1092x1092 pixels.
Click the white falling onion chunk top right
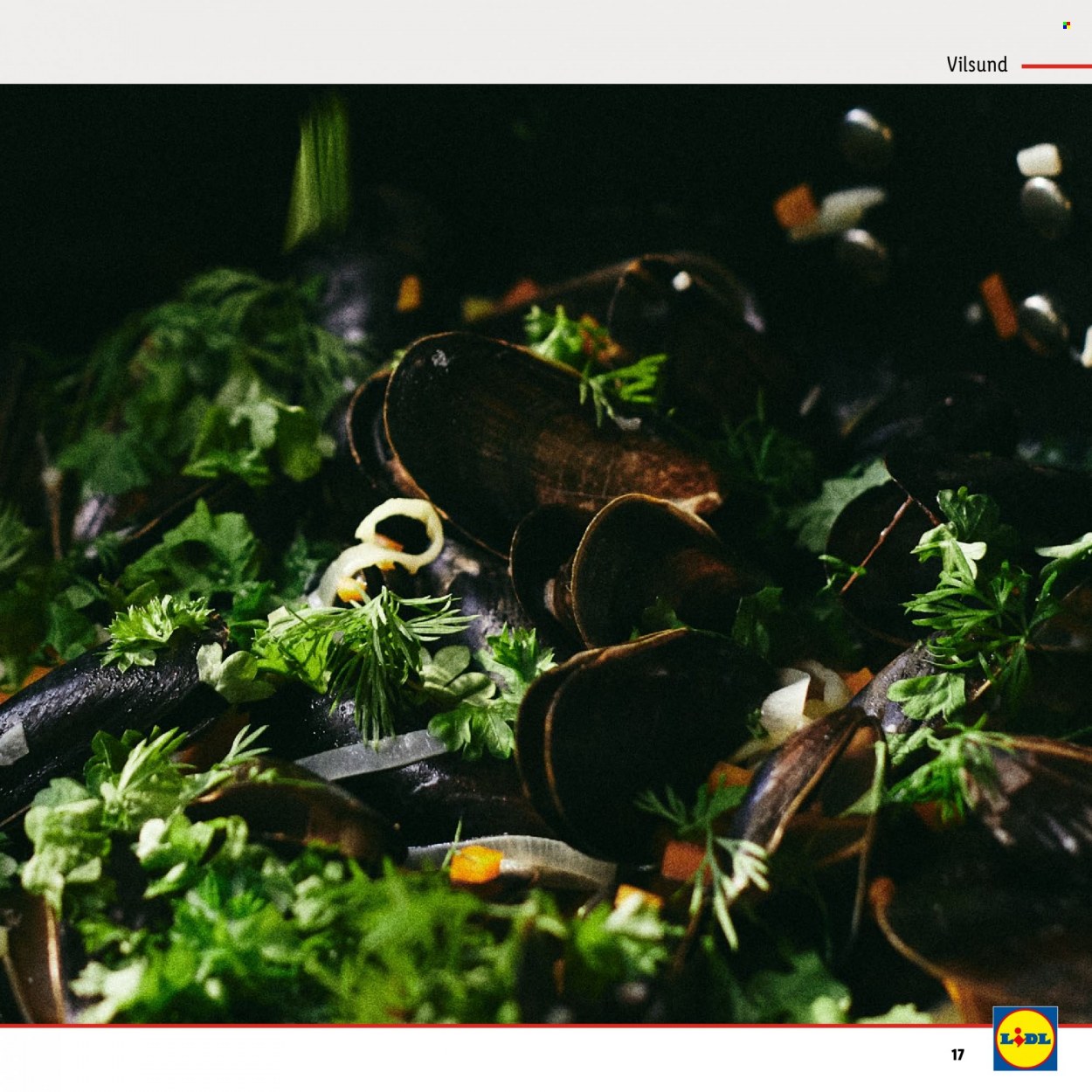(1039, 161)
